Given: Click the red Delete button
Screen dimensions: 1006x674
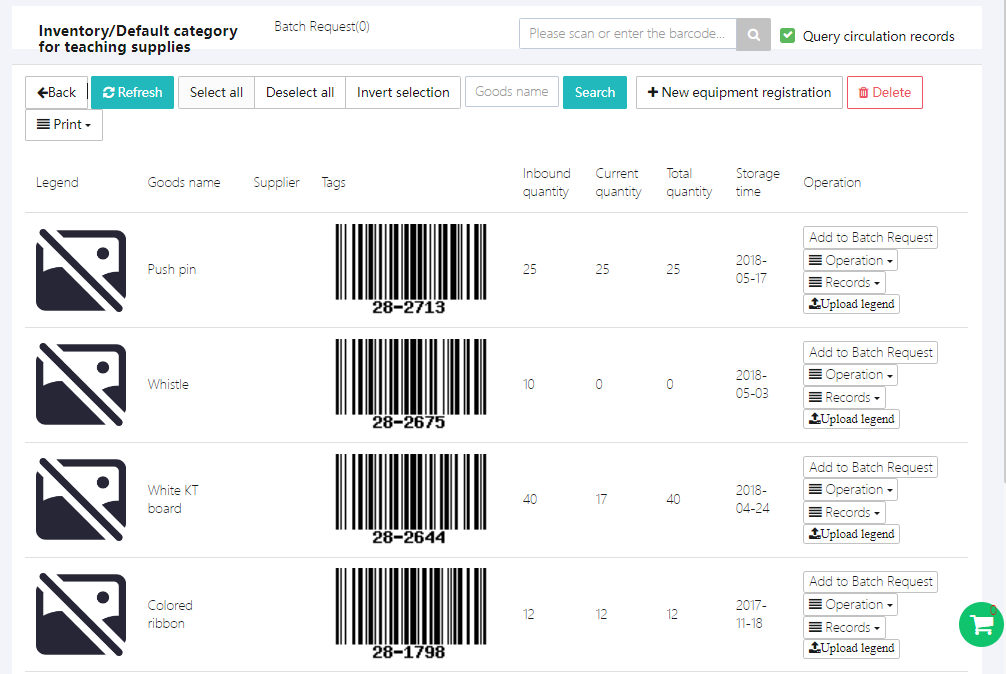Looking at the screenshot, I should 884,92.
